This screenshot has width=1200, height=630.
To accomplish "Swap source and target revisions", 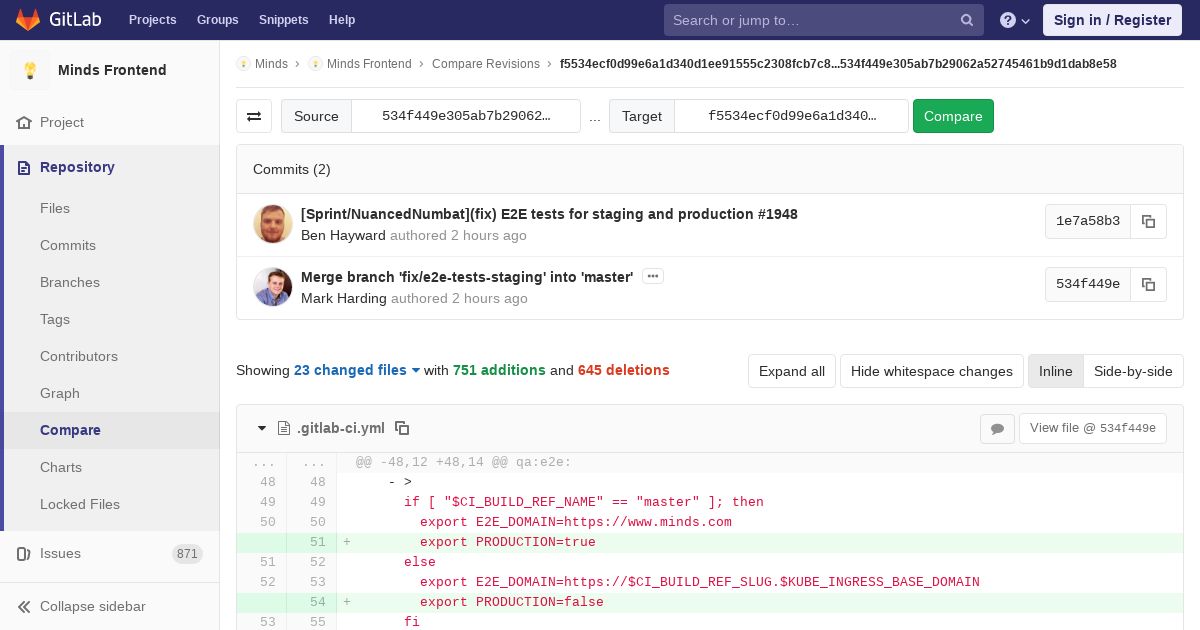I will click(x=254, y=116).
